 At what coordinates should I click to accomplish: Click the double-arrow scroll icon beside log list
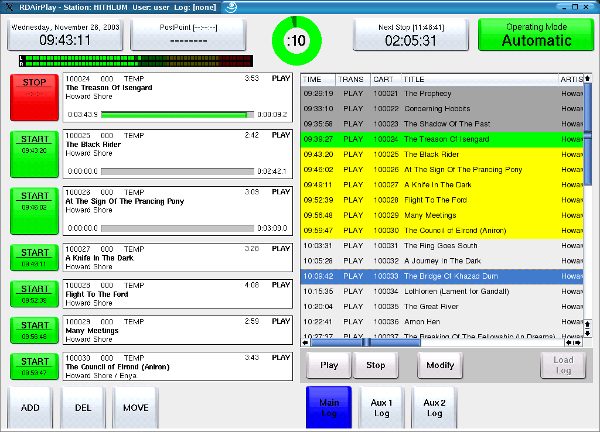pyautogui.click(x=587, y=328)
